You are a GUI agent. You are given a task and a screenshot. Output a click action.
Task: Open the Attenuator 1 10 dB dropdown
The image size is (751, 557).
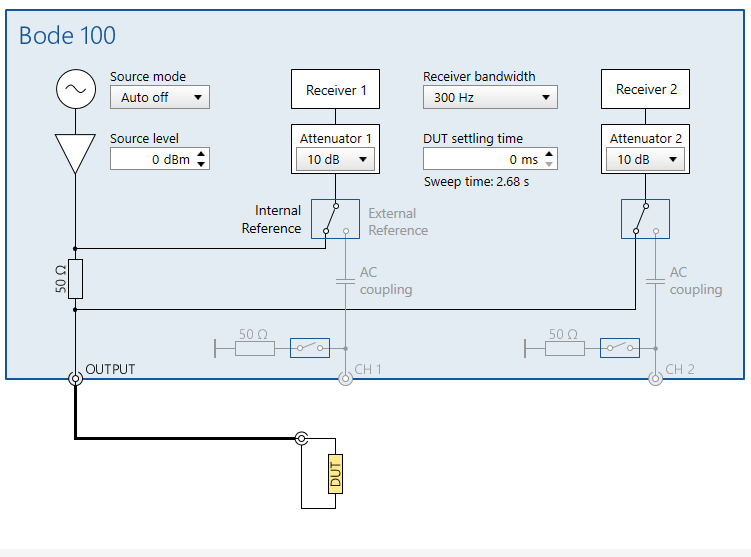click(x=335, y=159)
